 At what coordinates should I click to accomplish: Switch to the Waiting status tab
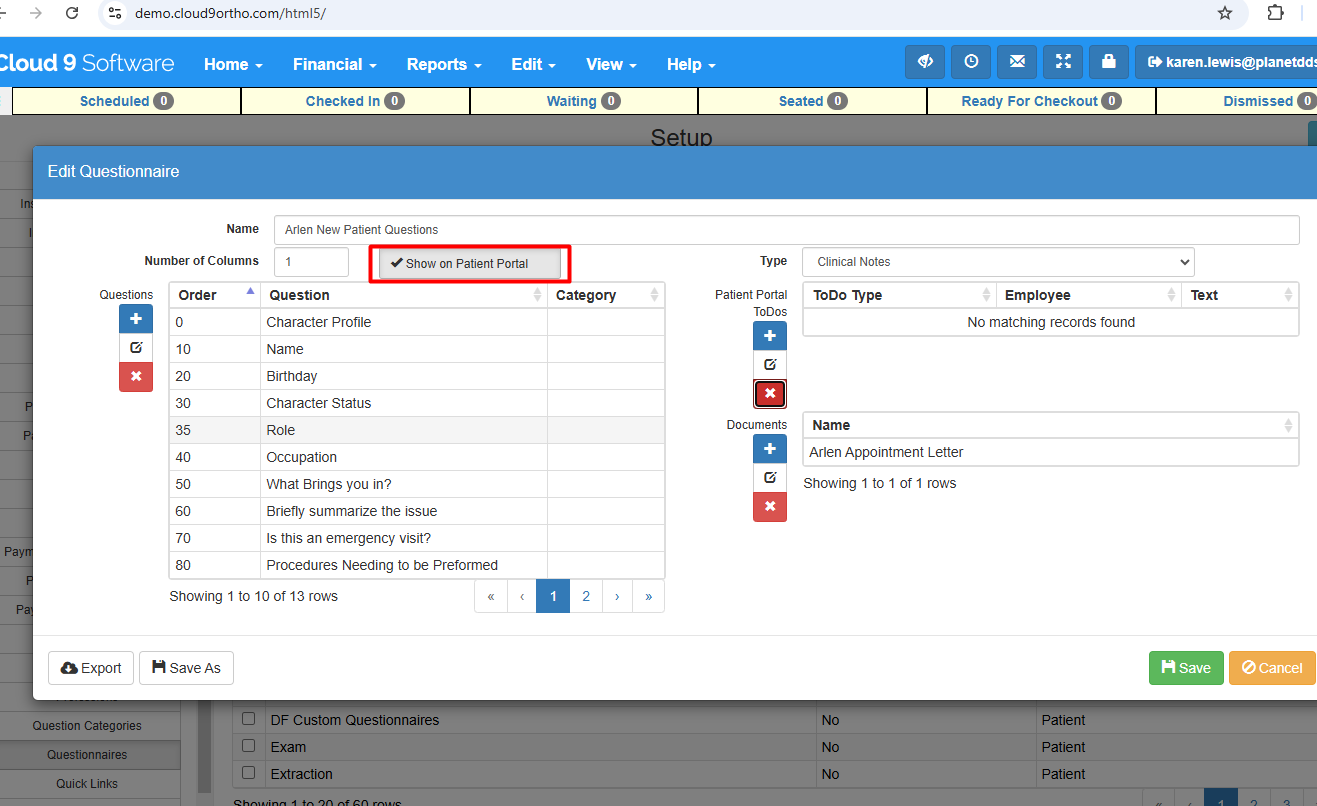[x=584, y=101]
